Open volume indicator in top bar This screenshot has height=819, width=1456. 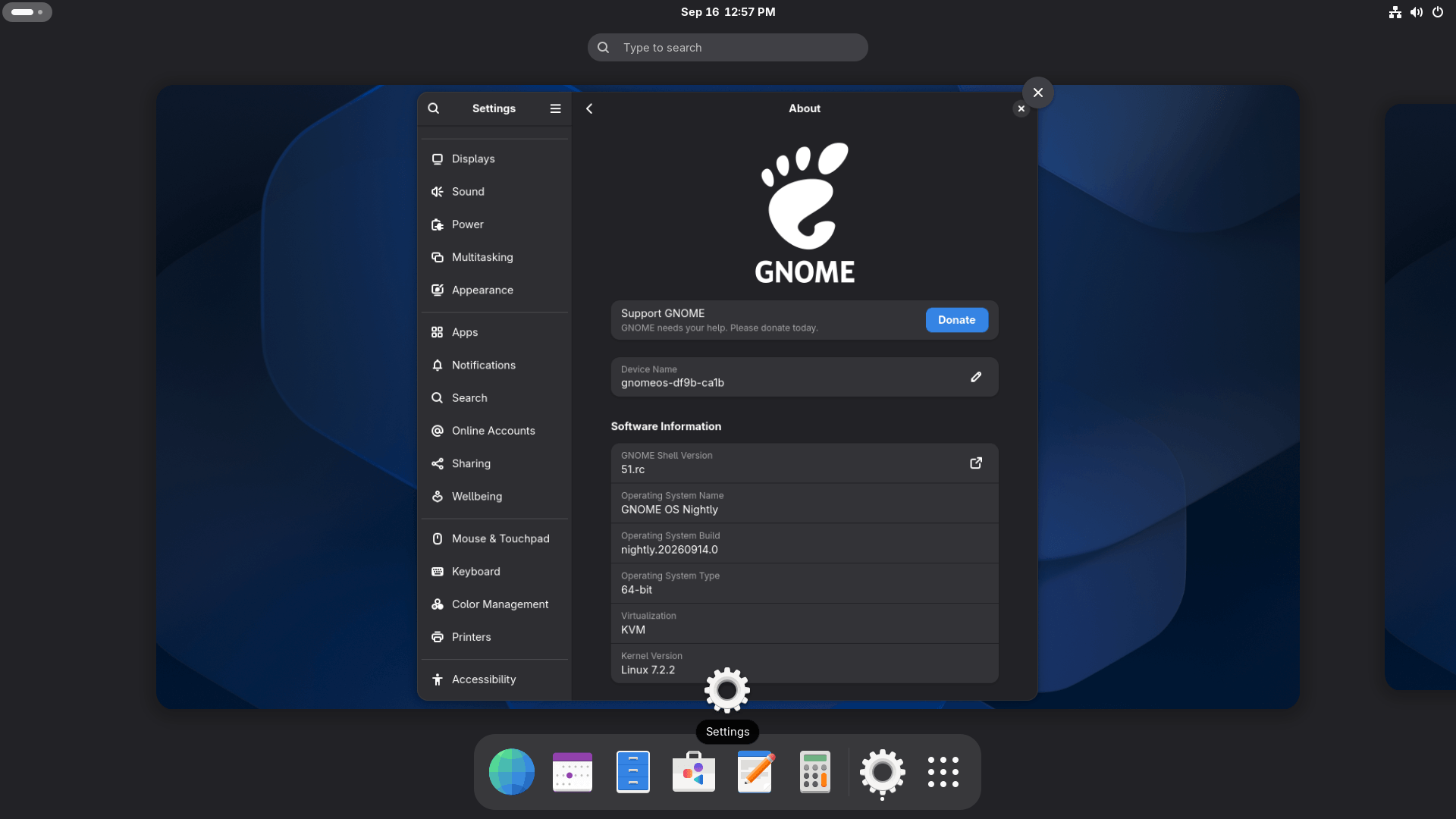(1417, 12)
